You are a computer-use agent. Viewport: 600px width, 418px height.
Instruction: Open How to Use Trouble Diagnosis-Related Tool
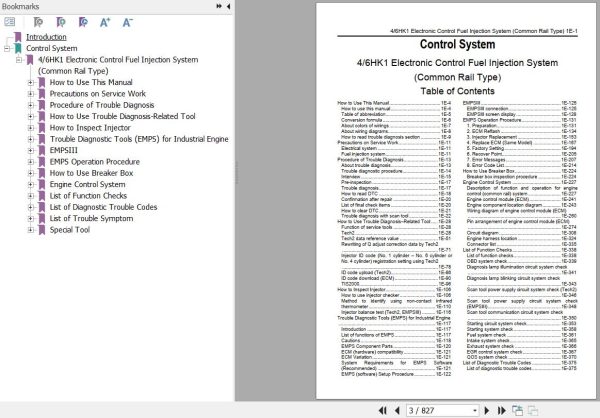coord(122,116)
